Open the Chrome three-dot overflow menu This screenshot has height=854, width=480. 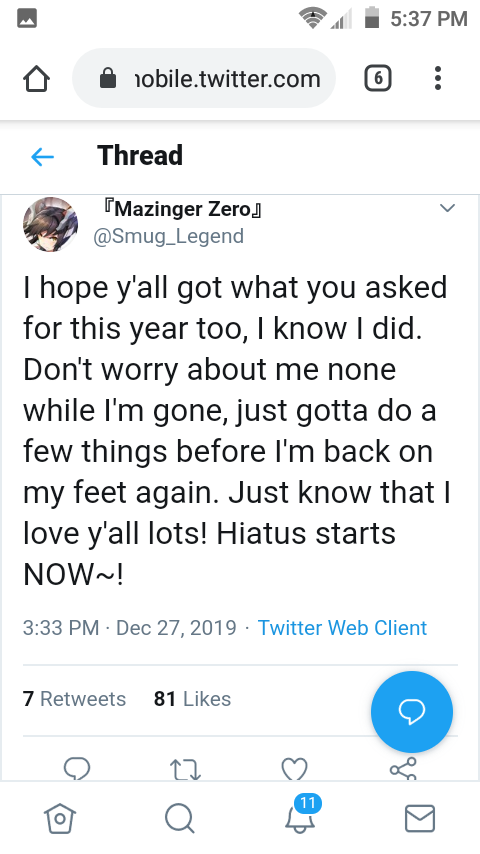438,78
